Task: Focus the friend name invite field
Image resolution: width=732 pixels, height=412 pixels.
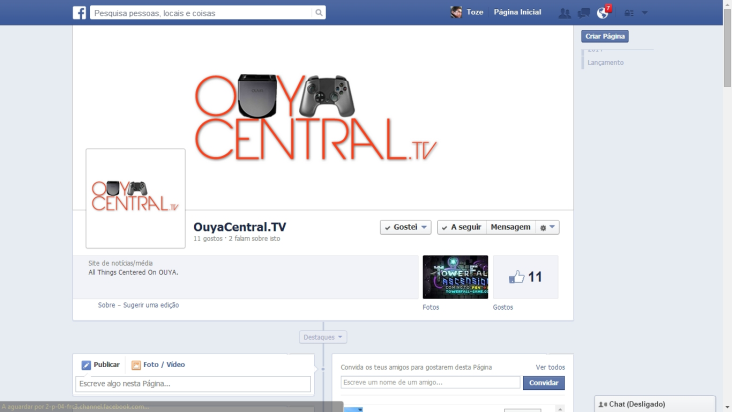Action: [x=430, y=383]
